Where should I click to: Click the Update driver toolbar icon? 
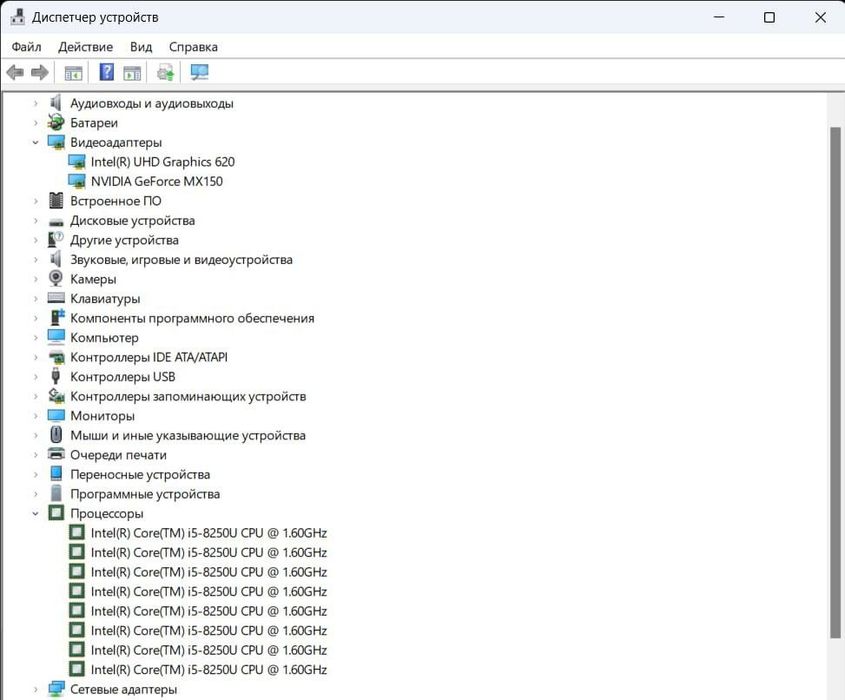[165, 72]
